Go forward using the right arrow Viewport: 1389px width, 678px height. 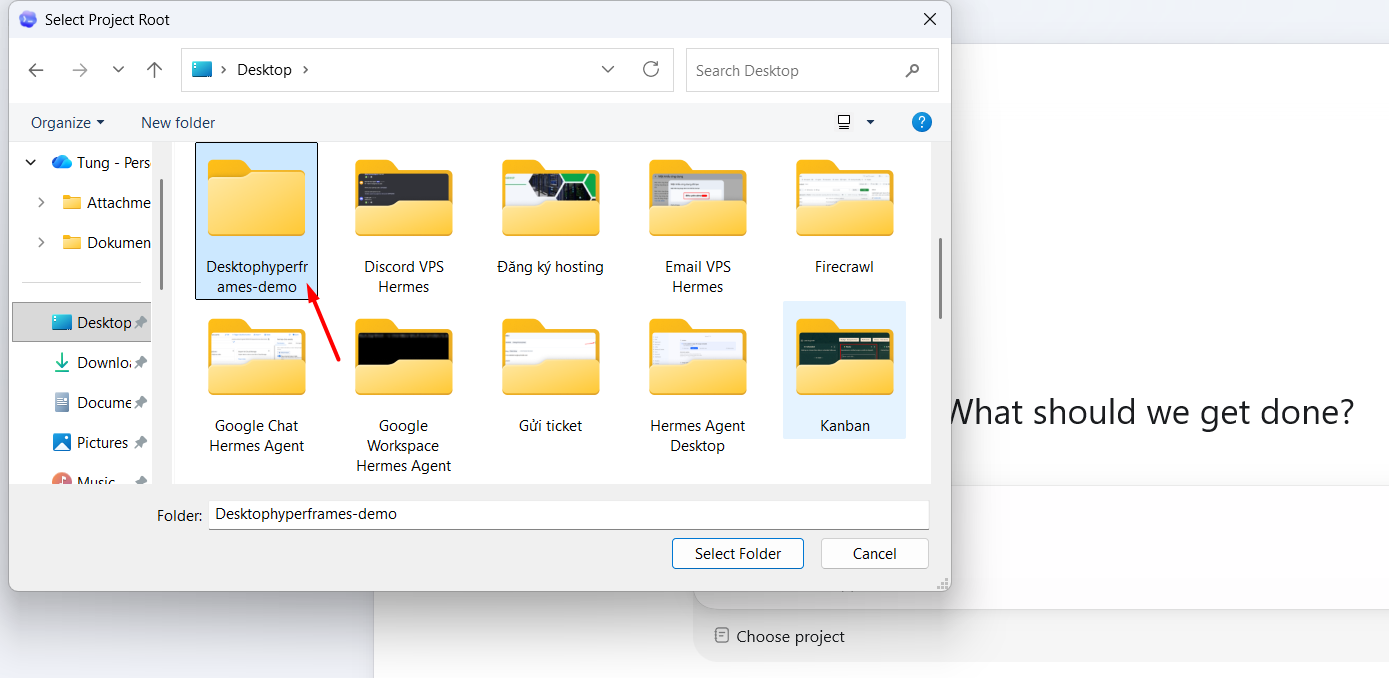click(80, 70)
